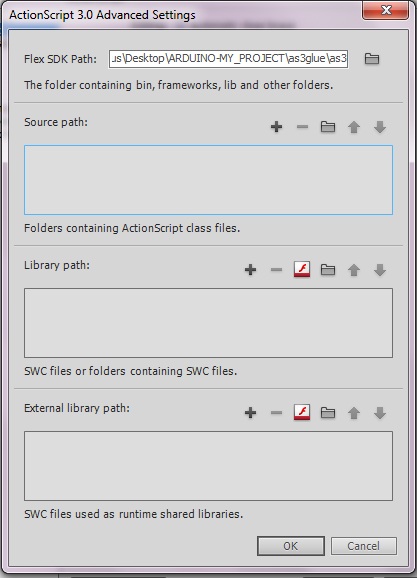418x578 pixels.
Task: Browse to folder for External library path
Action: 328,413
